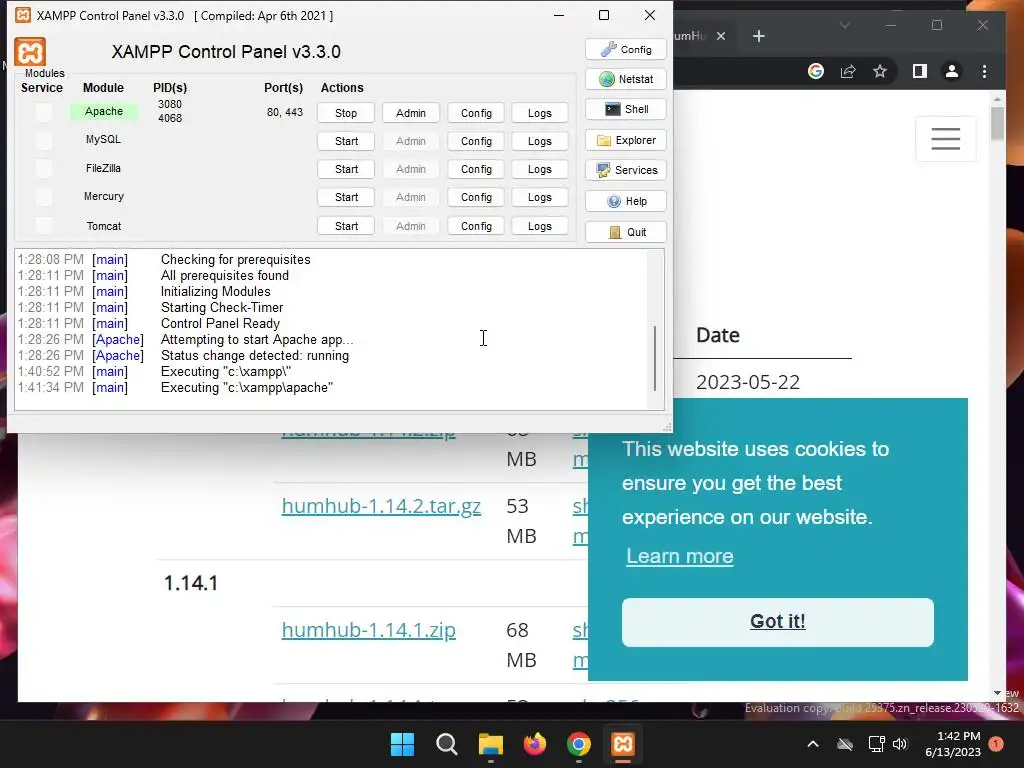Launch Firefox from taskbar
This screenshot has width=1024, height=768.
(535, 744)
